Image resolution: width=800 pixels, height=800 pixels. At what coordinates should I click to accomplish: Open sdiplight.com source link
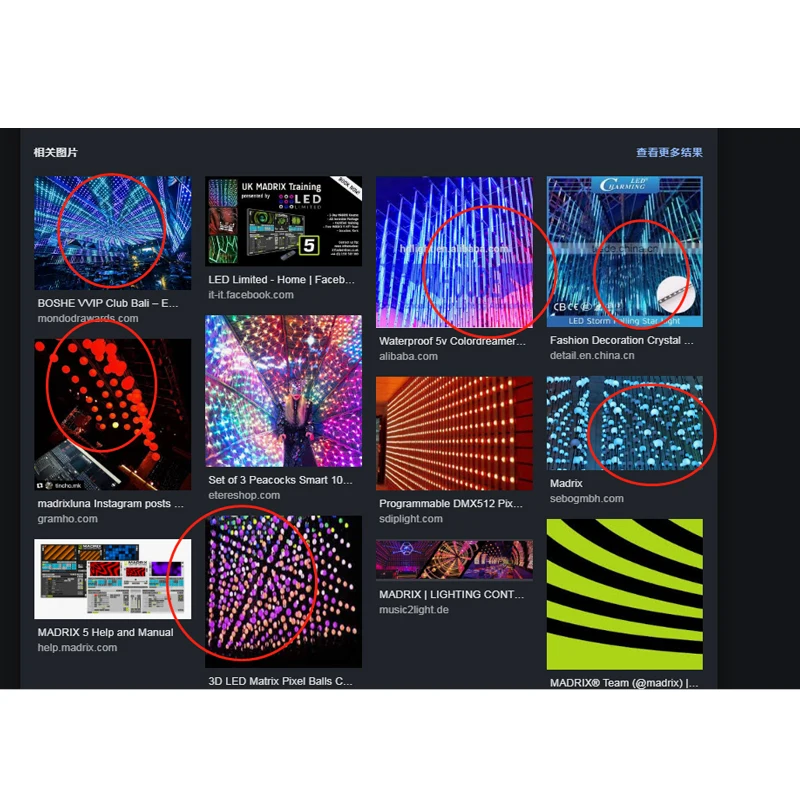[411, 519]
